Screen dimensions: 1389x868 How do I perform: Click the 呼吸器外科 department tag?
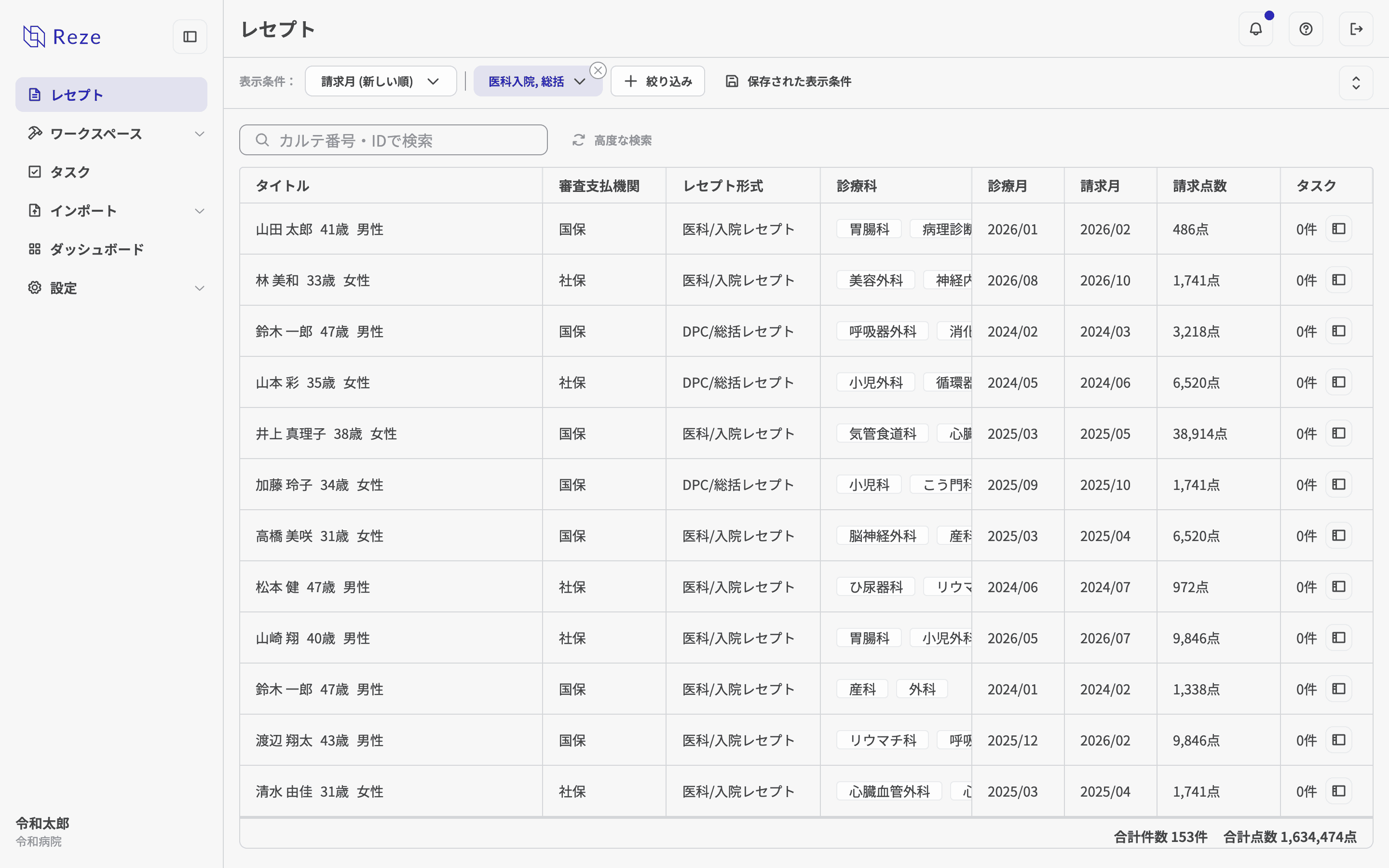click(882, 331)
